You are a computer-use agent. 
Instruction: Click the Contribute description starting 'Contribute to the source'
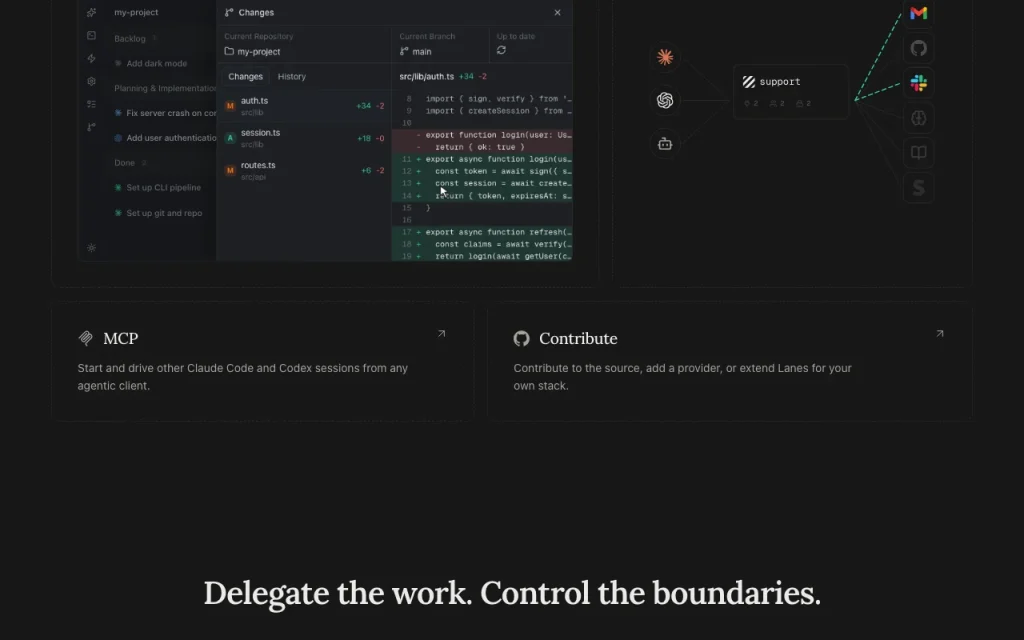(x=682, y=377)
